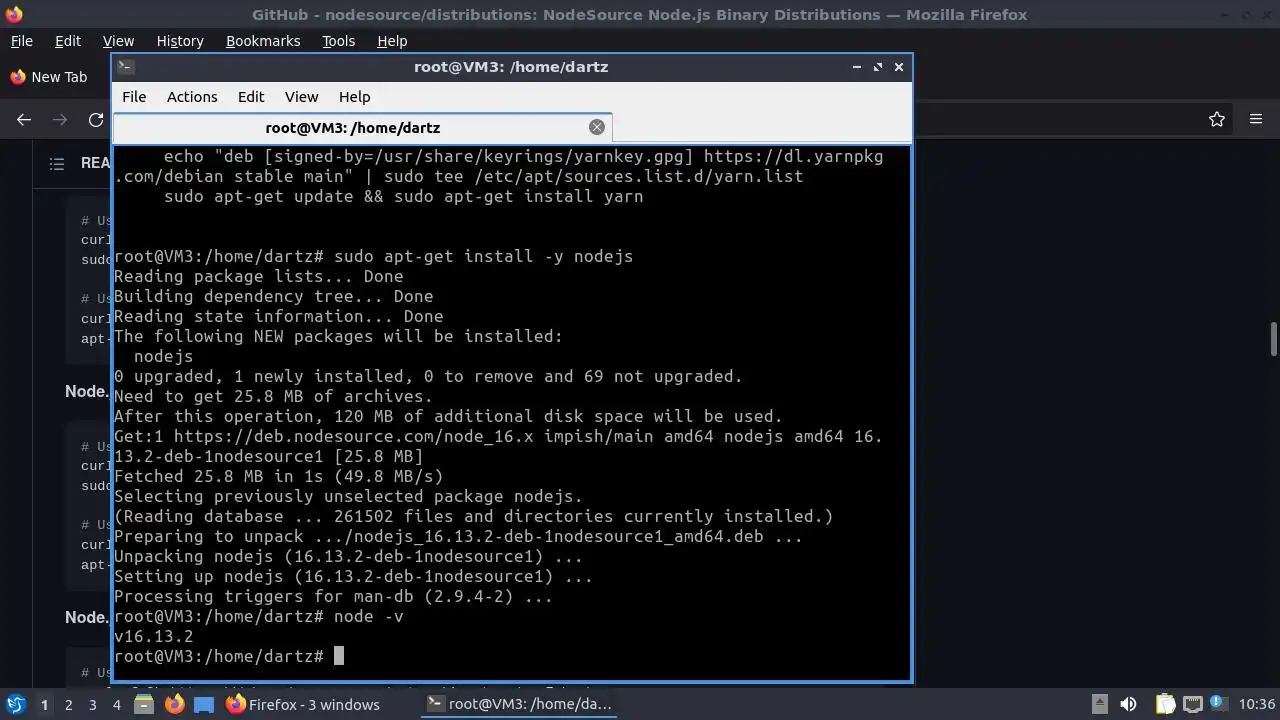
Task: Open the terminal Edit menu
Action: coord(251,97)
